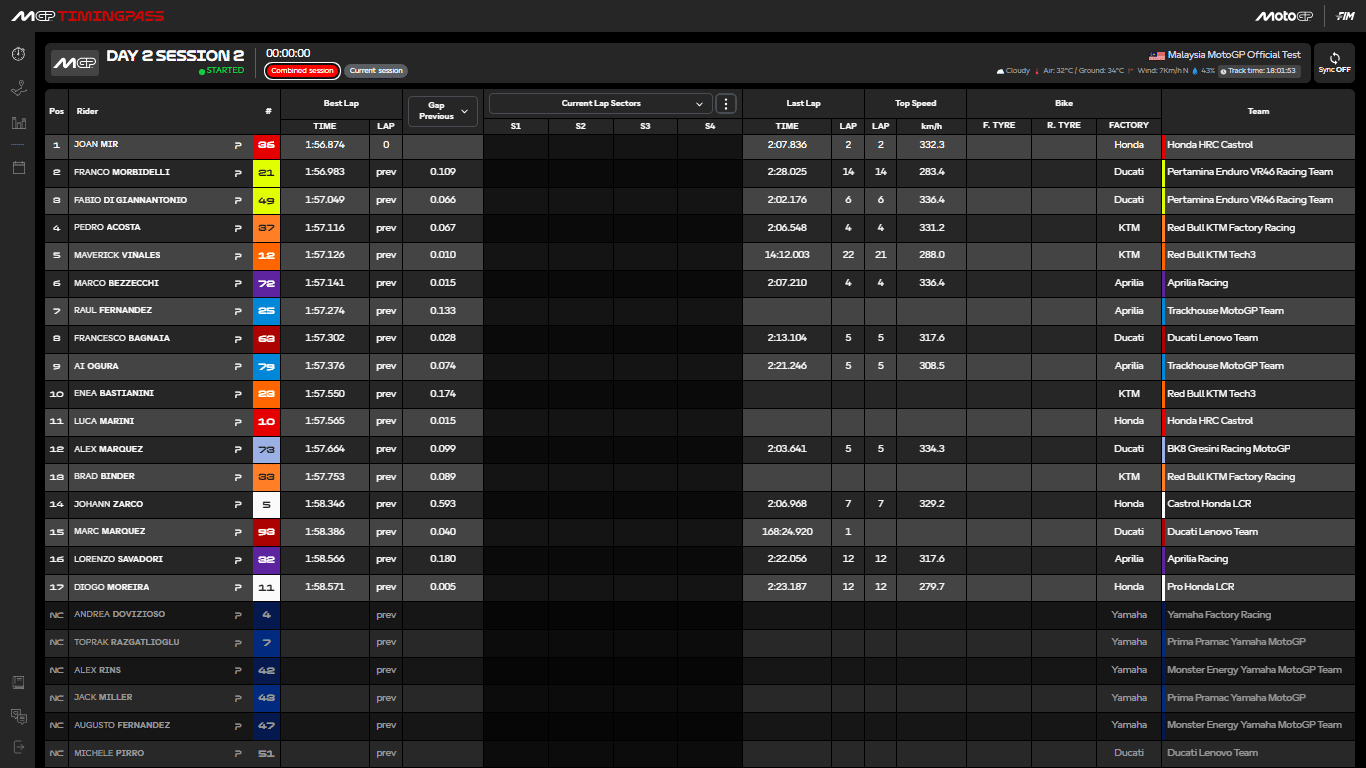The height and width of the screenshot is (768, 1366).
Task: Open the analytics chart icon in sidebar
Action: click(x=17, y=122)
